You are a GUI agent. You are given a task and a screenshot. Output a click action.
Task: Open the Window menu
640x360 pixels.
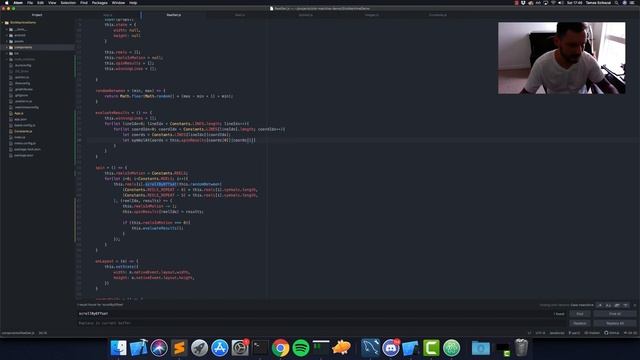(x=118, y=2)
